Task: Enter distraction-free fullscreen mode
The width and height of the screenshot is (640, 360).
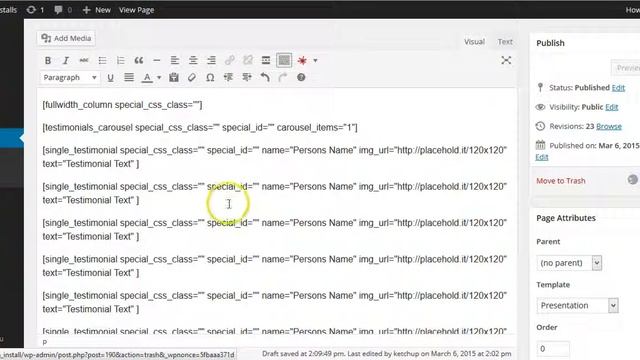Action: (x=506, y=60)
